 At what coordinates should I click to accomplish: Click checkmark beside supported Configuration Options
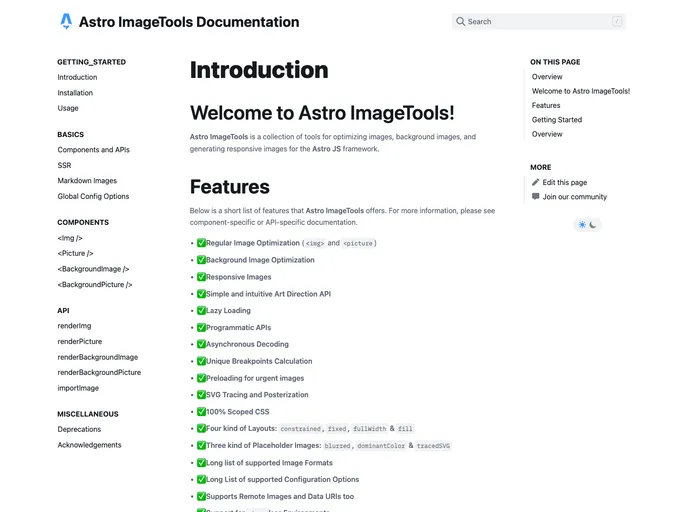pos(201,479)
